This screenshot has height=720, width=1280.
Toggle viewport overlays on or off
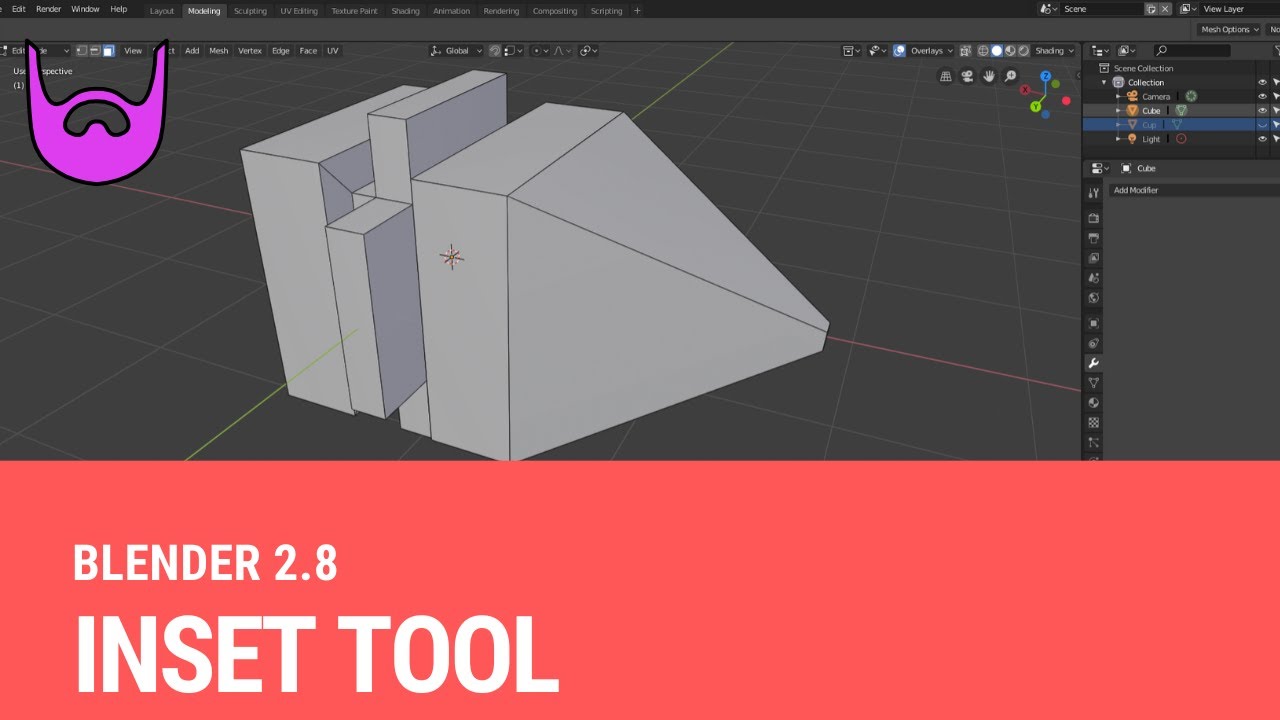(899, 51)
